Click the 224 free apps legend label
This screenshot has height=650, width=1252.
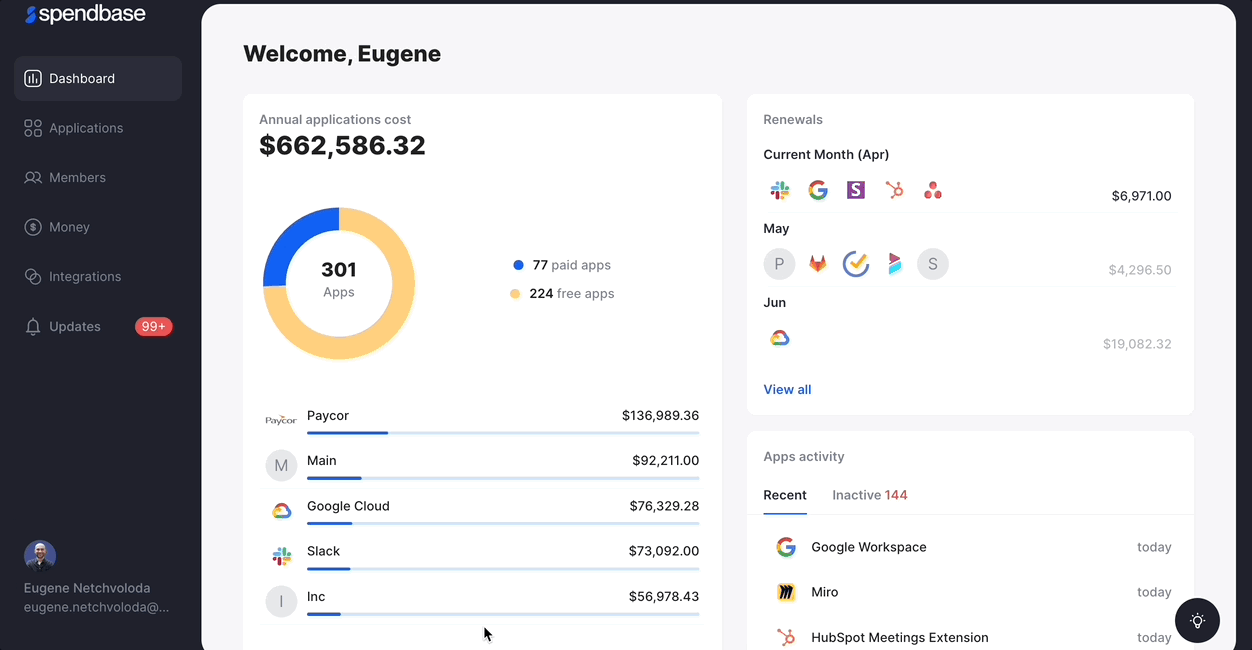point(571,294)
